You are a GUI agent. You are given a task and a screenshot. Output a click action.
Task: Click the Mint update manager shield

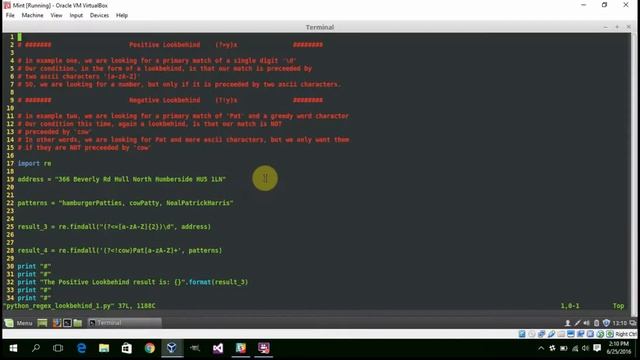(606, 323)
